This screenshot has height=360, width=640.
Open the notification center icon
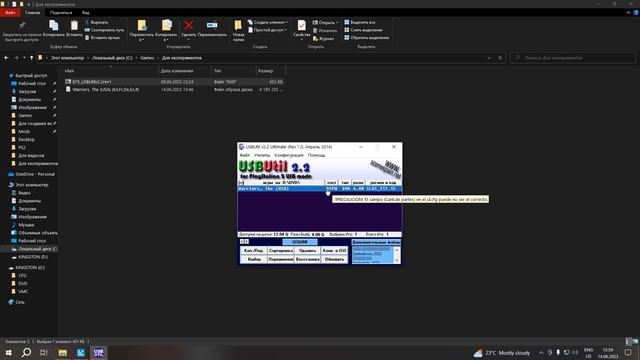tap(628, 353)
